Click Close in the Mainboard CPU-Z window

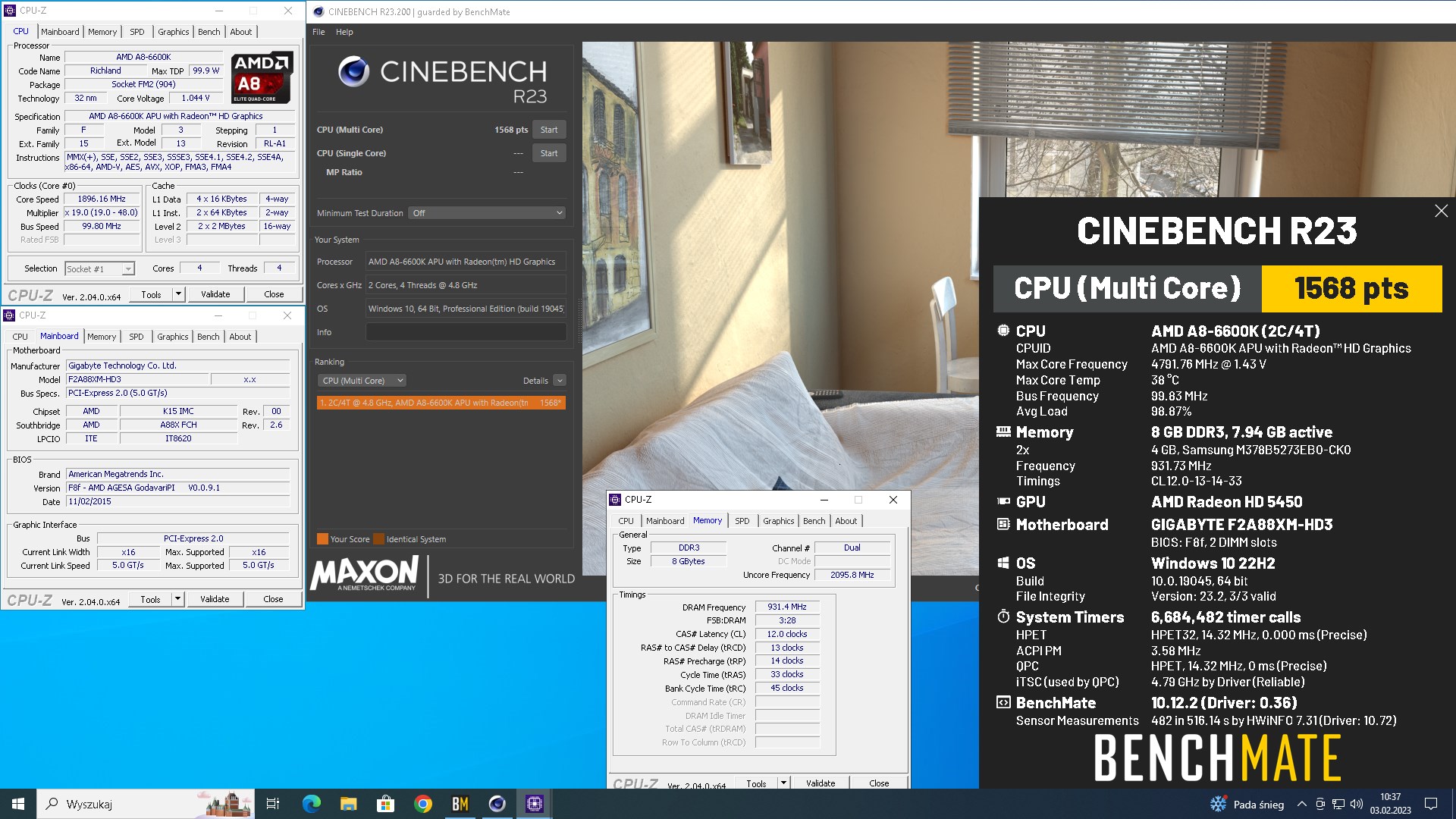tap(273, 599)
